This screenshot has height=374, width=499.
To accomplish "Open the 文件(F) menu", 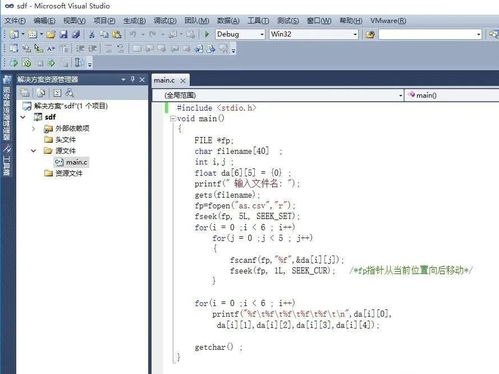I will 15,21.
